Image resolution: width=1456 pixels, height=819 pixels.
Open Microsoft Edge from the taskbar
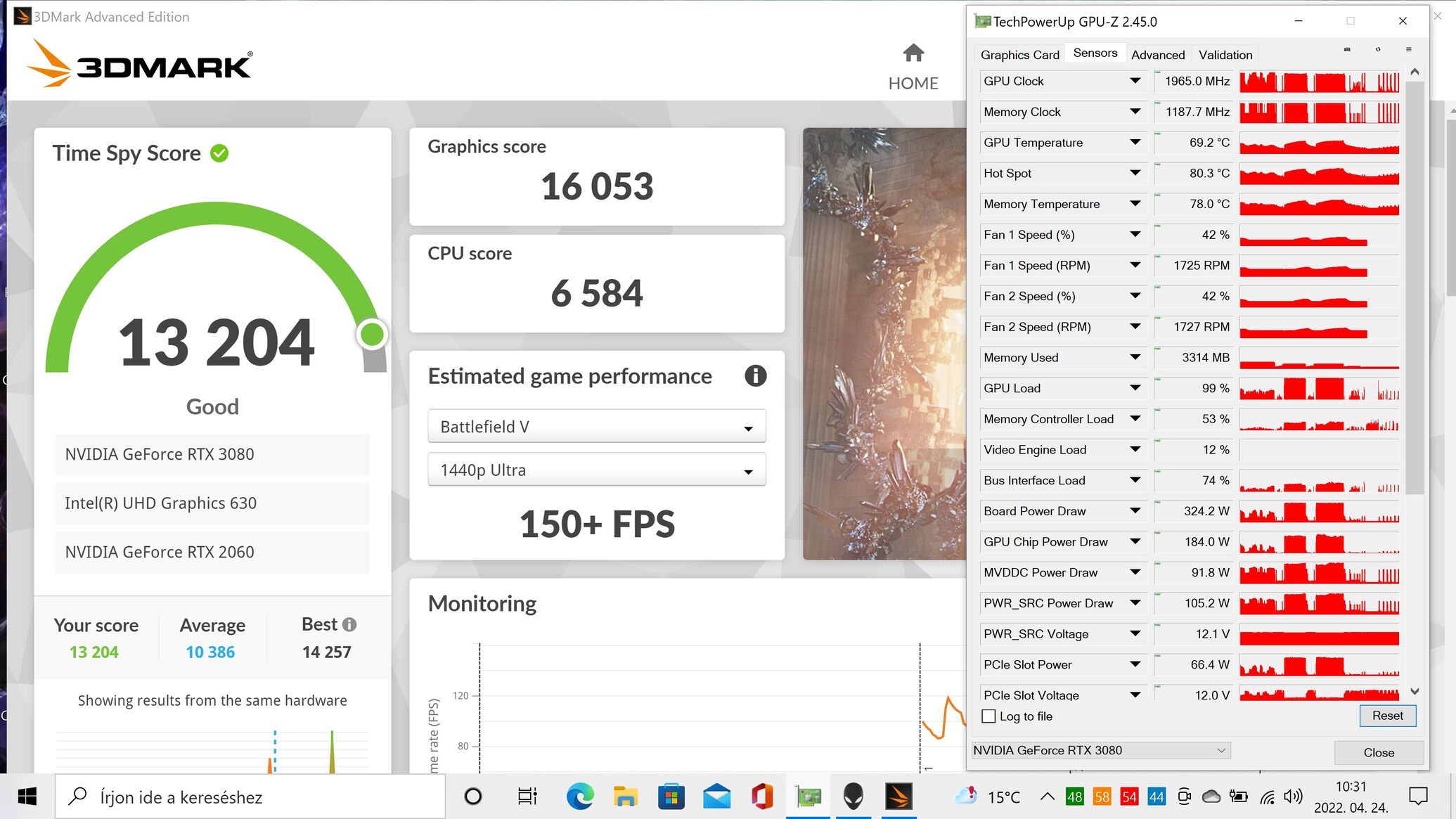pos(580,797)
